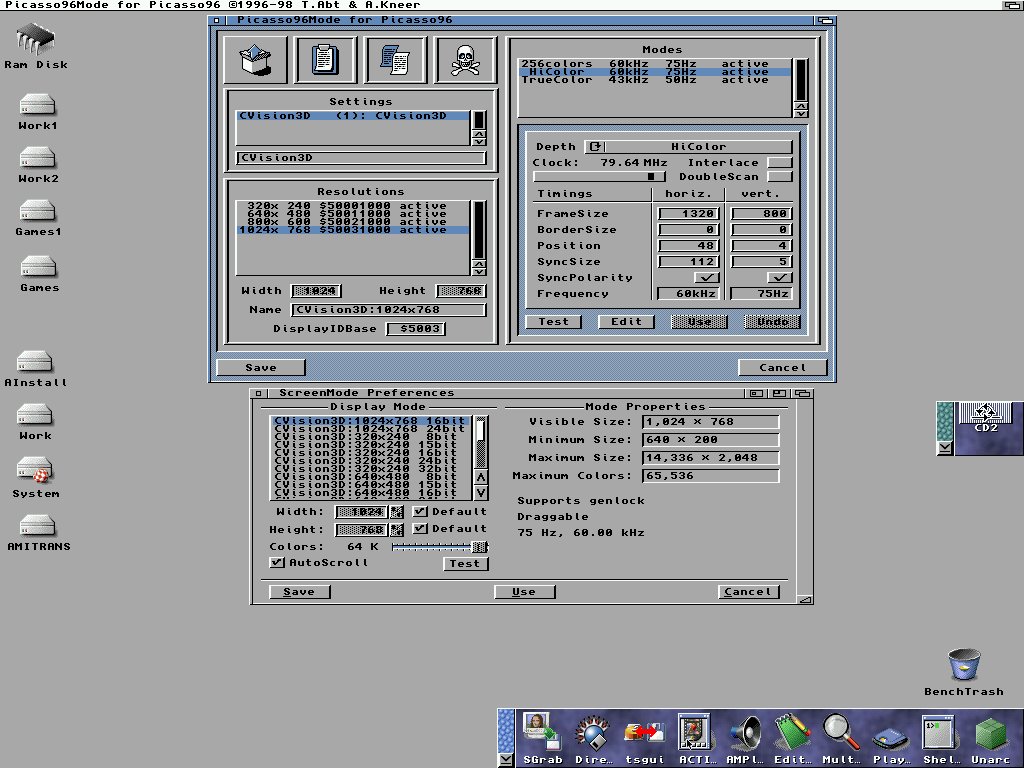Click the horizontal FrameSize field showing 1320
1024x768 pixels.
pyautogui.click(x=689, y=214)
